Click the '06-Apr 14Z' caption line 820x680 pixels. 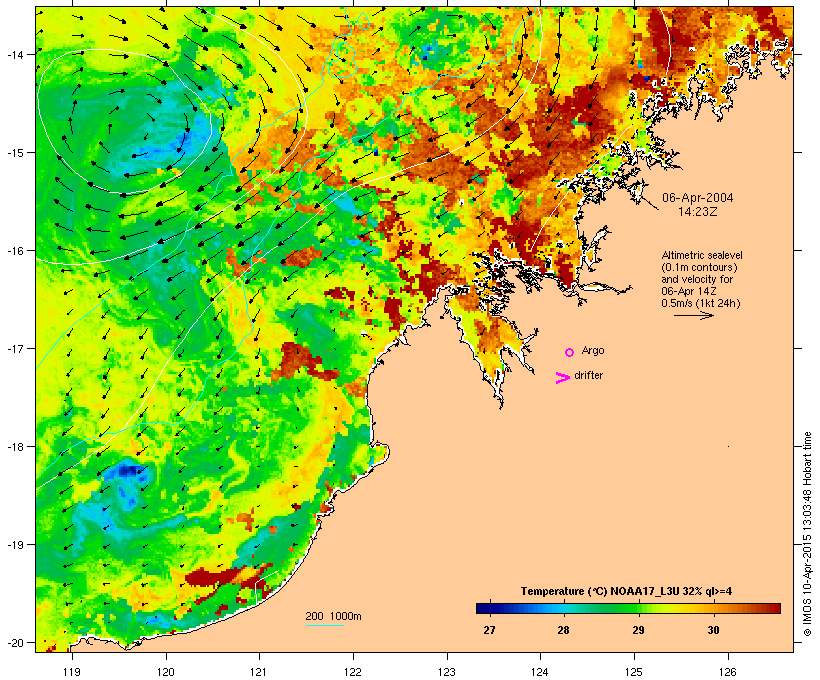[x=689, y=291]
